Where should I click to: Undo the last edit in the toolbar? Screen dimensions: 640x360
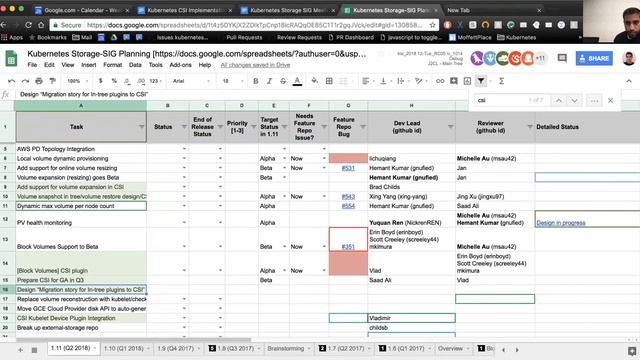pyautogui.click(x=11, y=81)
